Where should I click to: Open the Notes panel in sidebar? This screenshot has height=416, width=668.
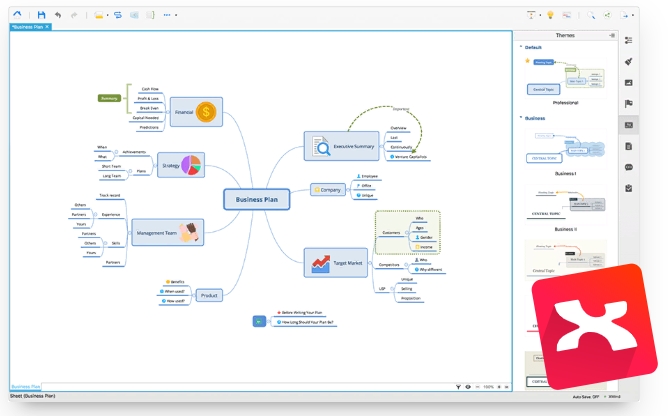pos(628,146)
